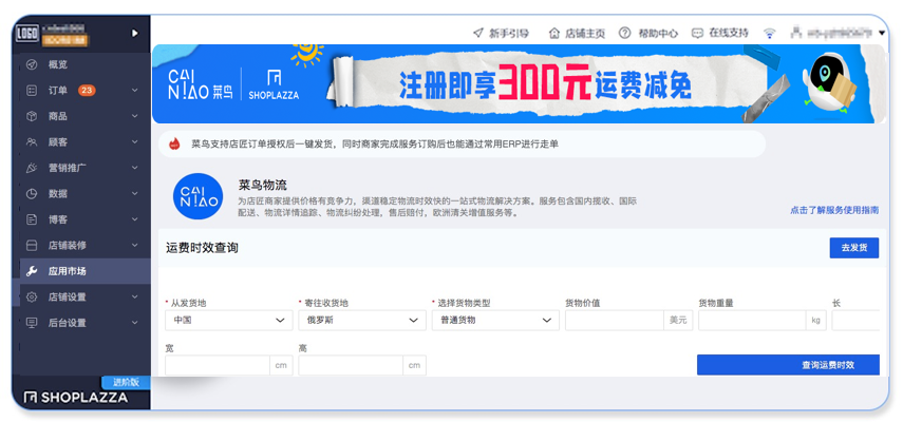This screenshot has width=904, height=422.
Task: Click the 货物重量 input field
Action: click(752, 320)
